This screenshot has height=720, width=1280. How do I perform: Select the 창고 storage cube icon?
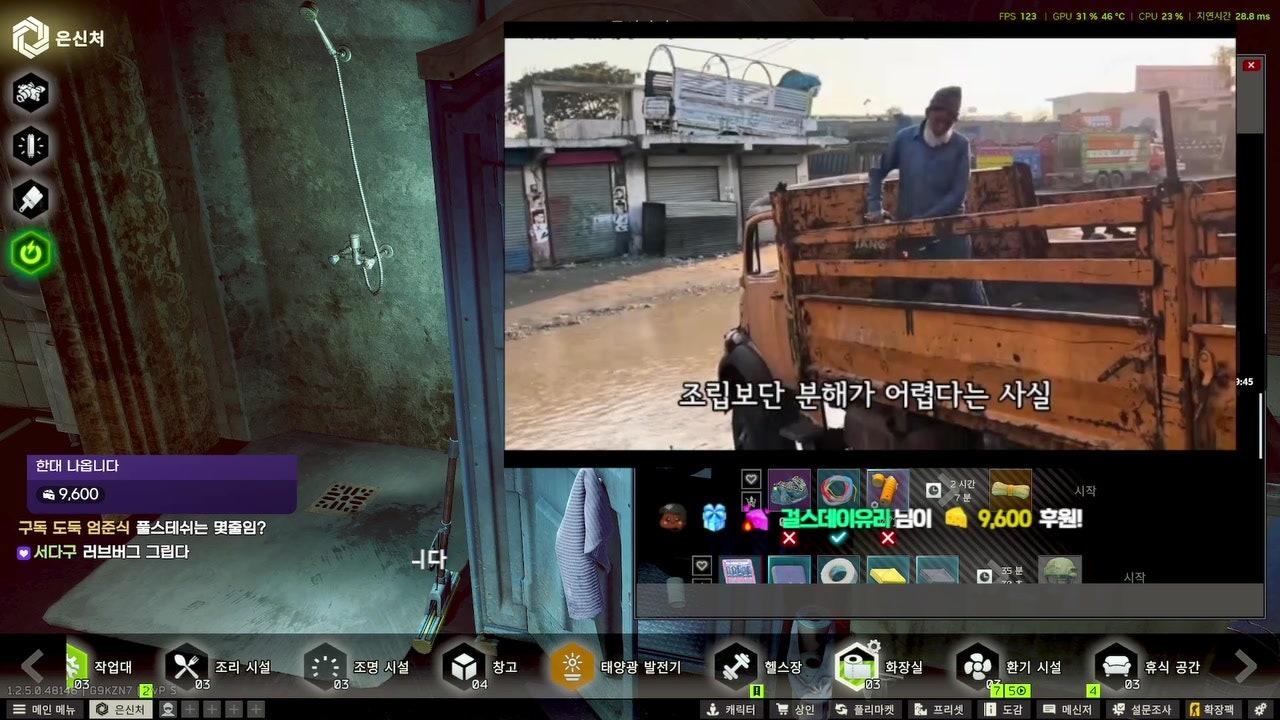pos(463,667)
